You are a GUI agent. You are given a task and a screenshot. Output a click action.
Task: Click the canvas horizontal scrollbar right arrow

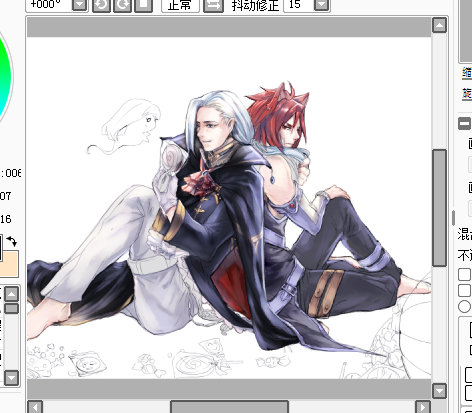click(423, 407)
